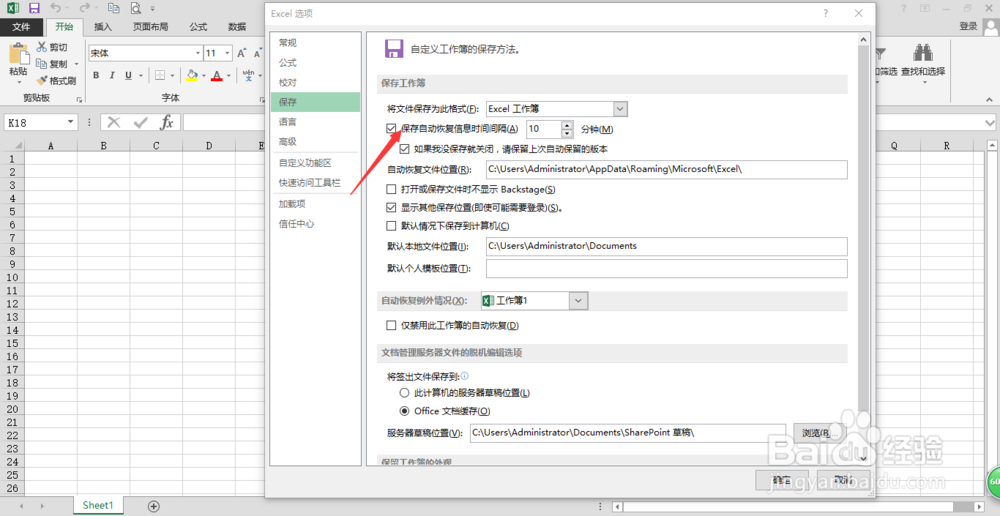Image resolution: width=1000 pixels, height=516 pixels.
Task: Click the Redo arrow icon
Action: pyautogui.click(x=84, y=8)
